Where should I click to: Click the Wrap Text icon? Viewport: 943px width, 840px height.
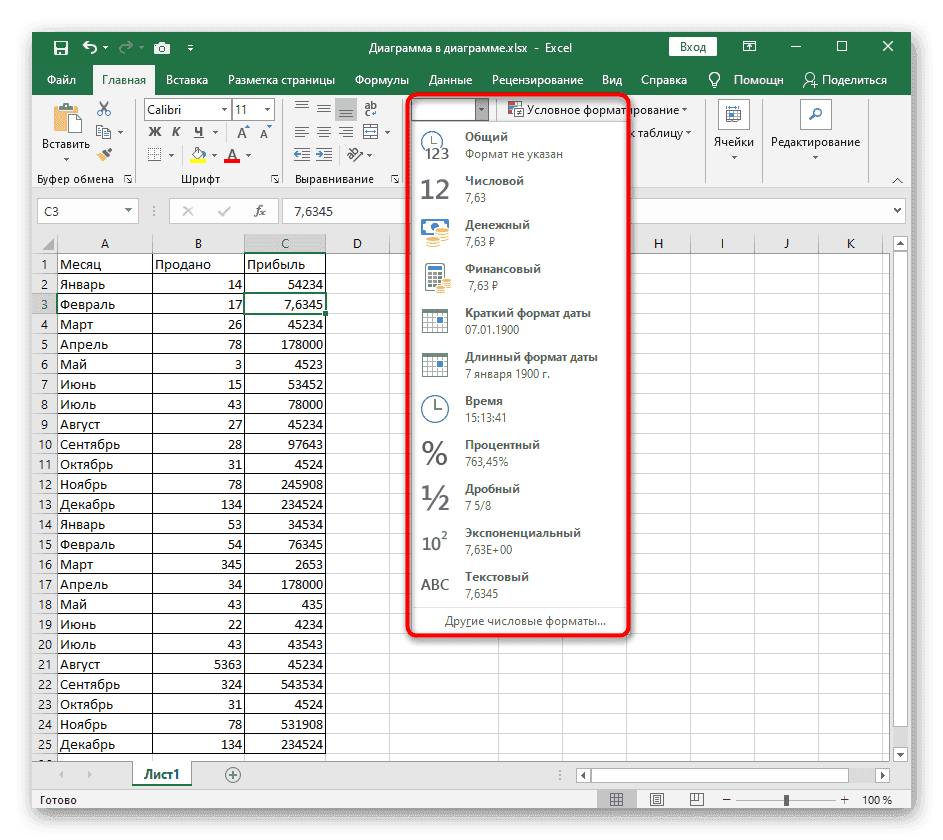(x=371, y=110)
